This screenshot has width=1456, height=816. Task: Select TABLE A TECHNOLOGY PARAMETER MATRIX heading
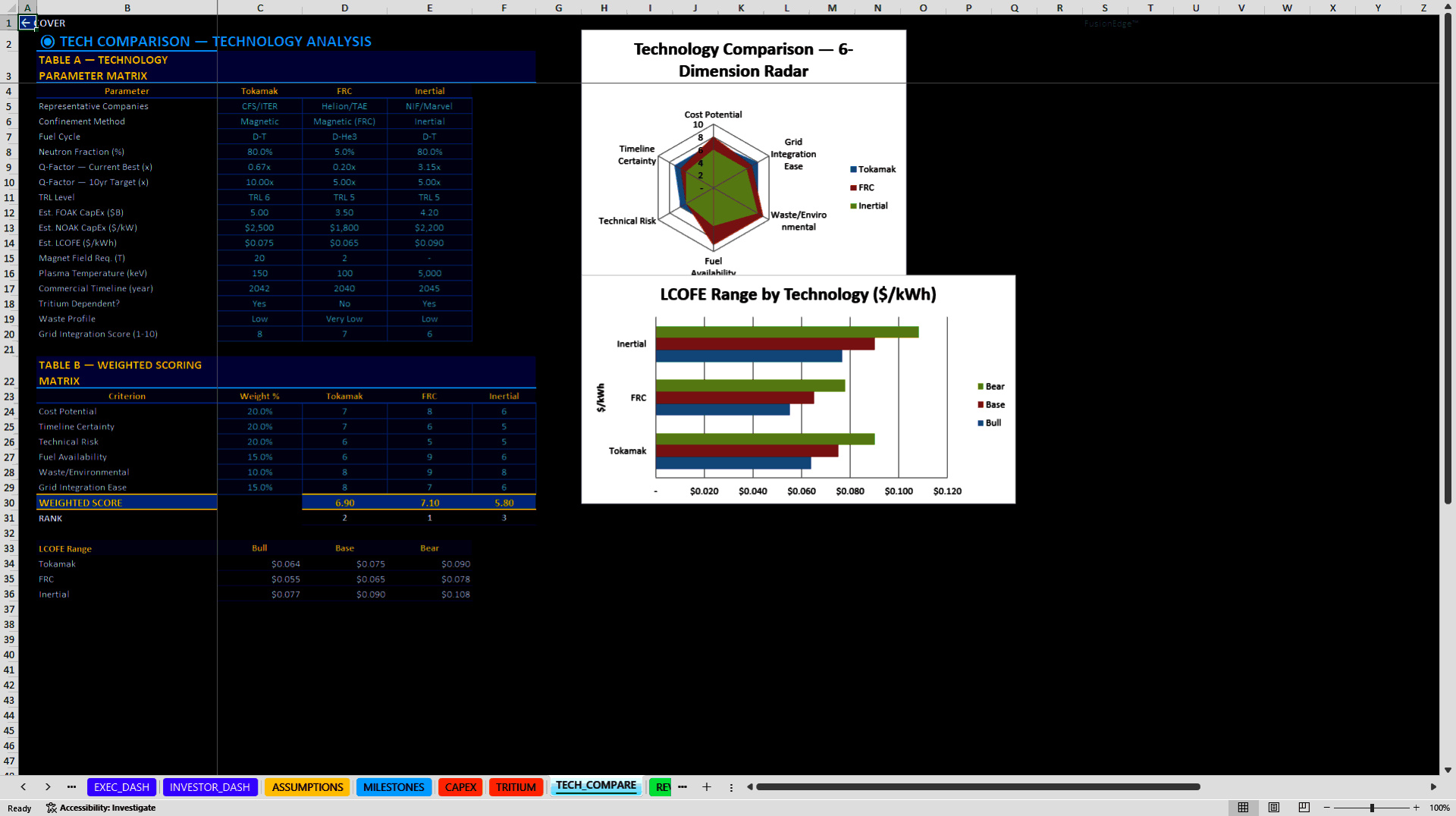coord(127,67)
